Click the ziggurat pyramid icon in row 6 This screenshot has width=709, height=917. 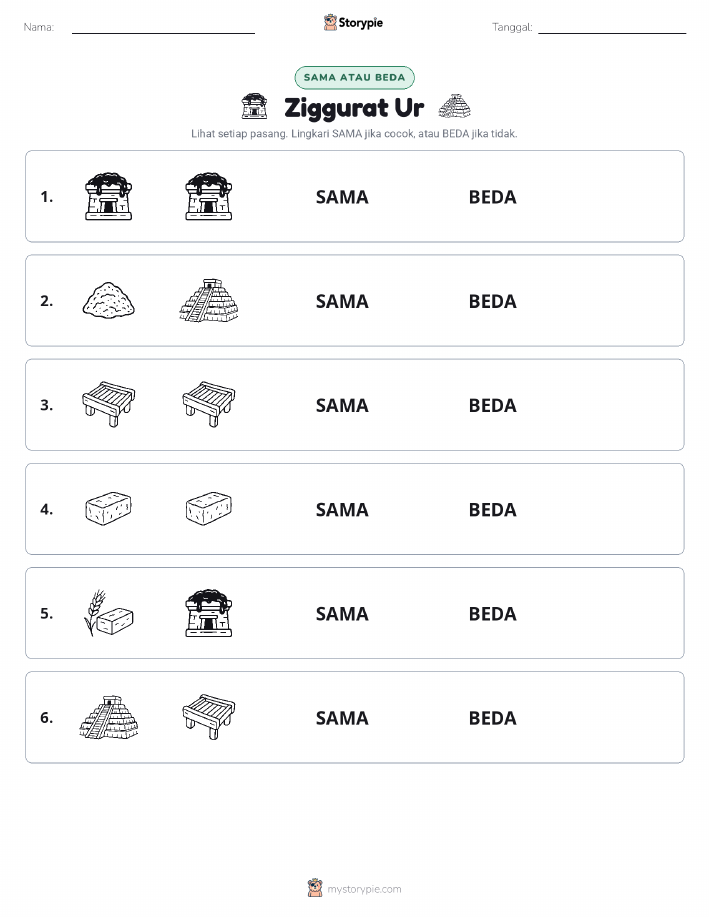point(109,717)
